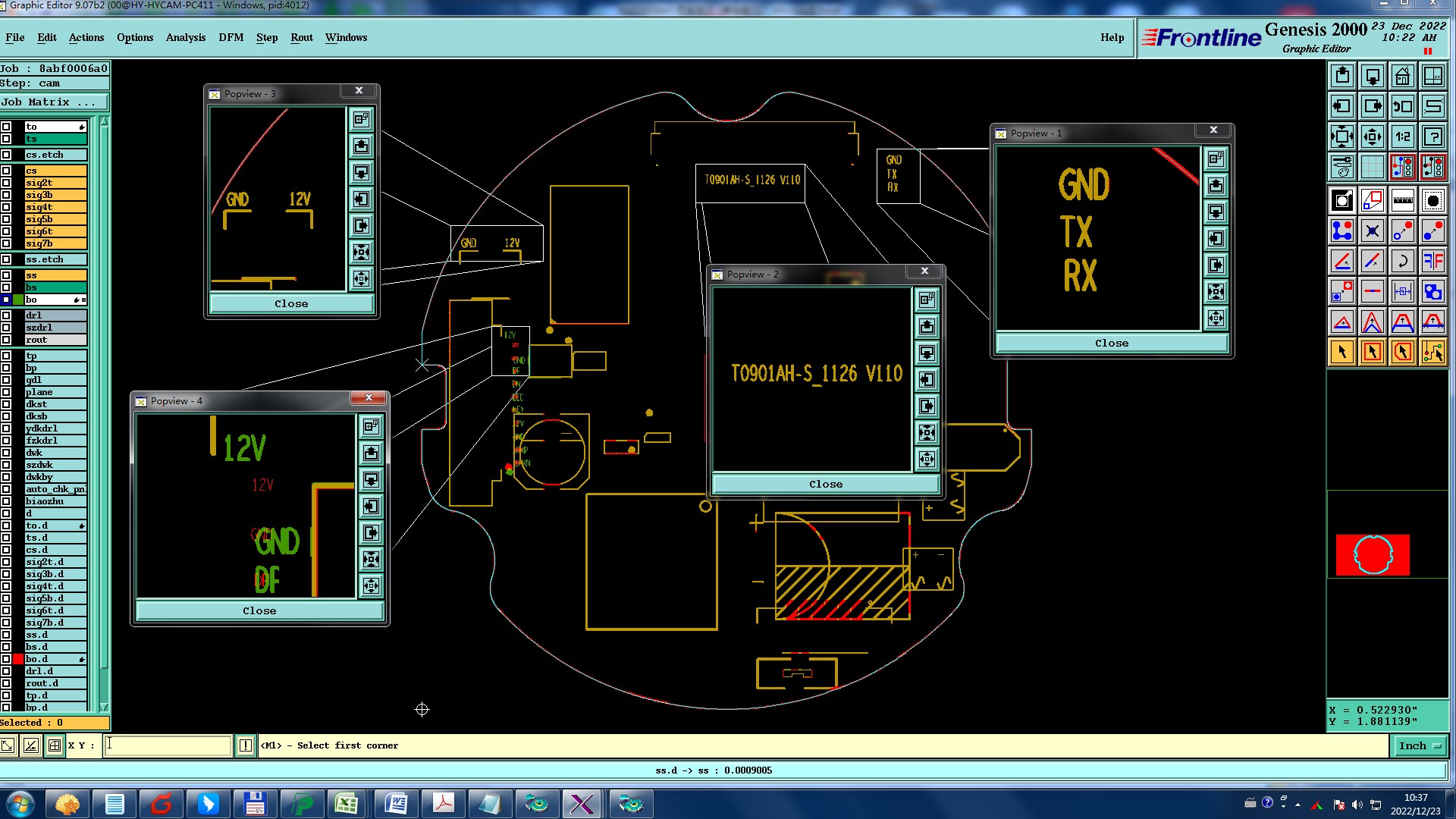Select the black arrow single-select tool
Screen dimensions: 1456x819
point(1342,352)
